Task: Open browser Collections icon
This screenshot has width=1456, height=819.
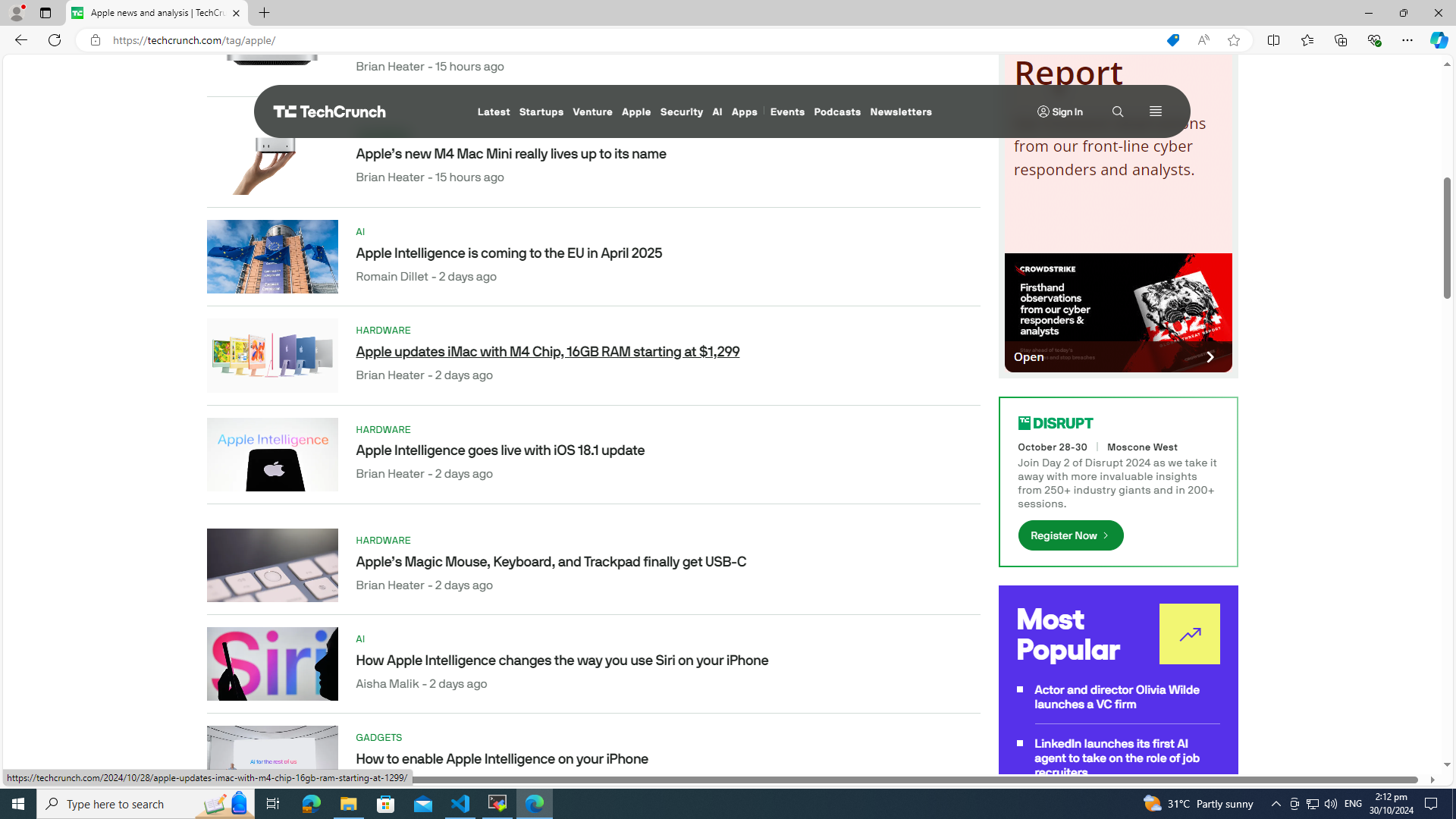Action: [1340, 40]
